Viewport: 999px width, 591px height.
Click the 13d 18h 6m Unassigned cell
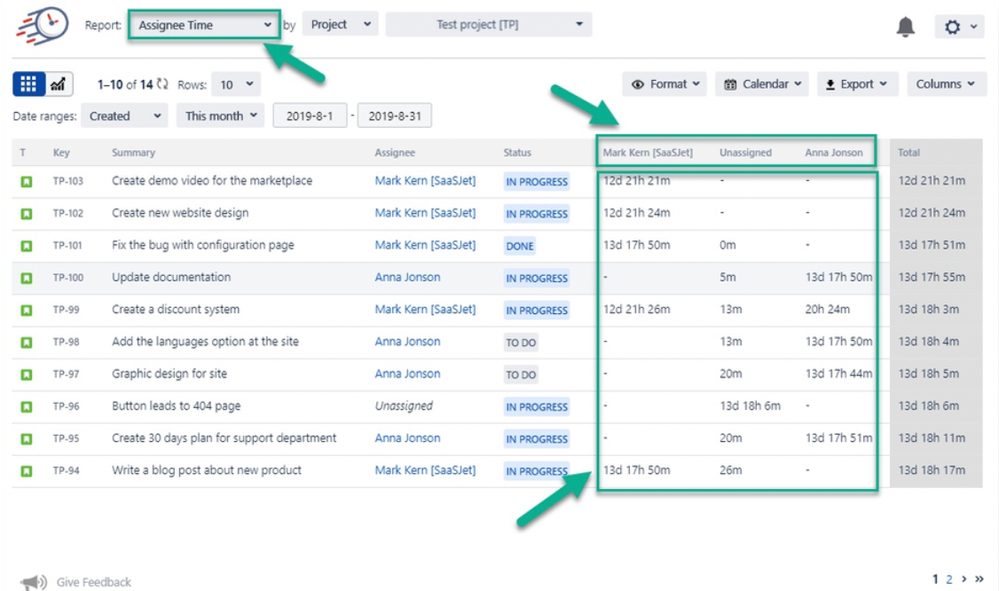(750, 406)
